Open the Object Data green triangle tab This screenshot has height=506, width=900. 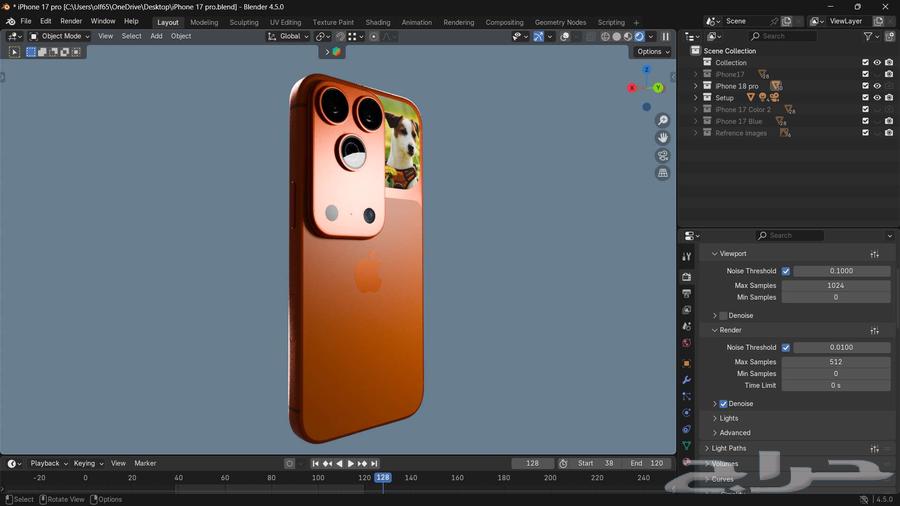[686, 445]
